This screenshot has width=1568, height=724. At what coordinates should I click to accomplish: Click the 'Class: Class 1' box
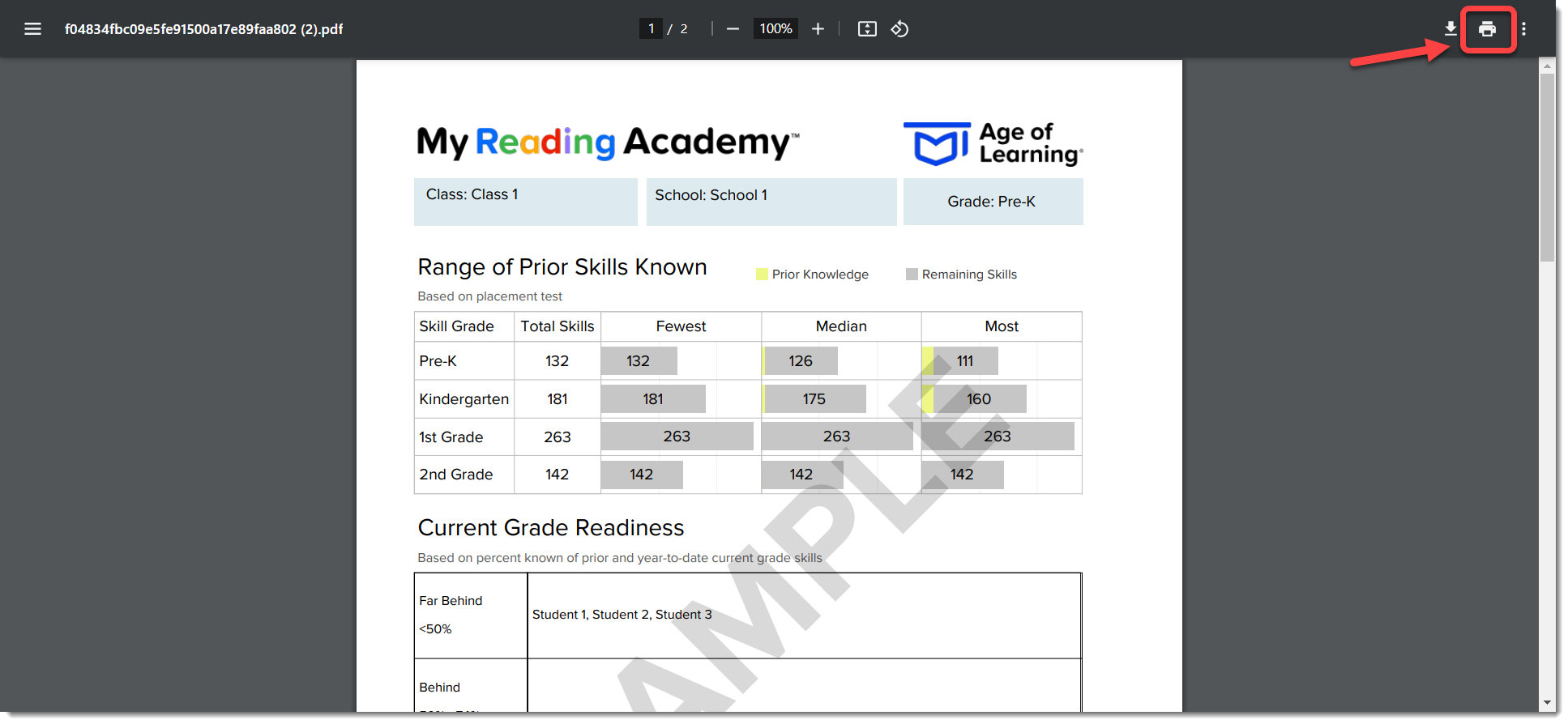point(525,202)
